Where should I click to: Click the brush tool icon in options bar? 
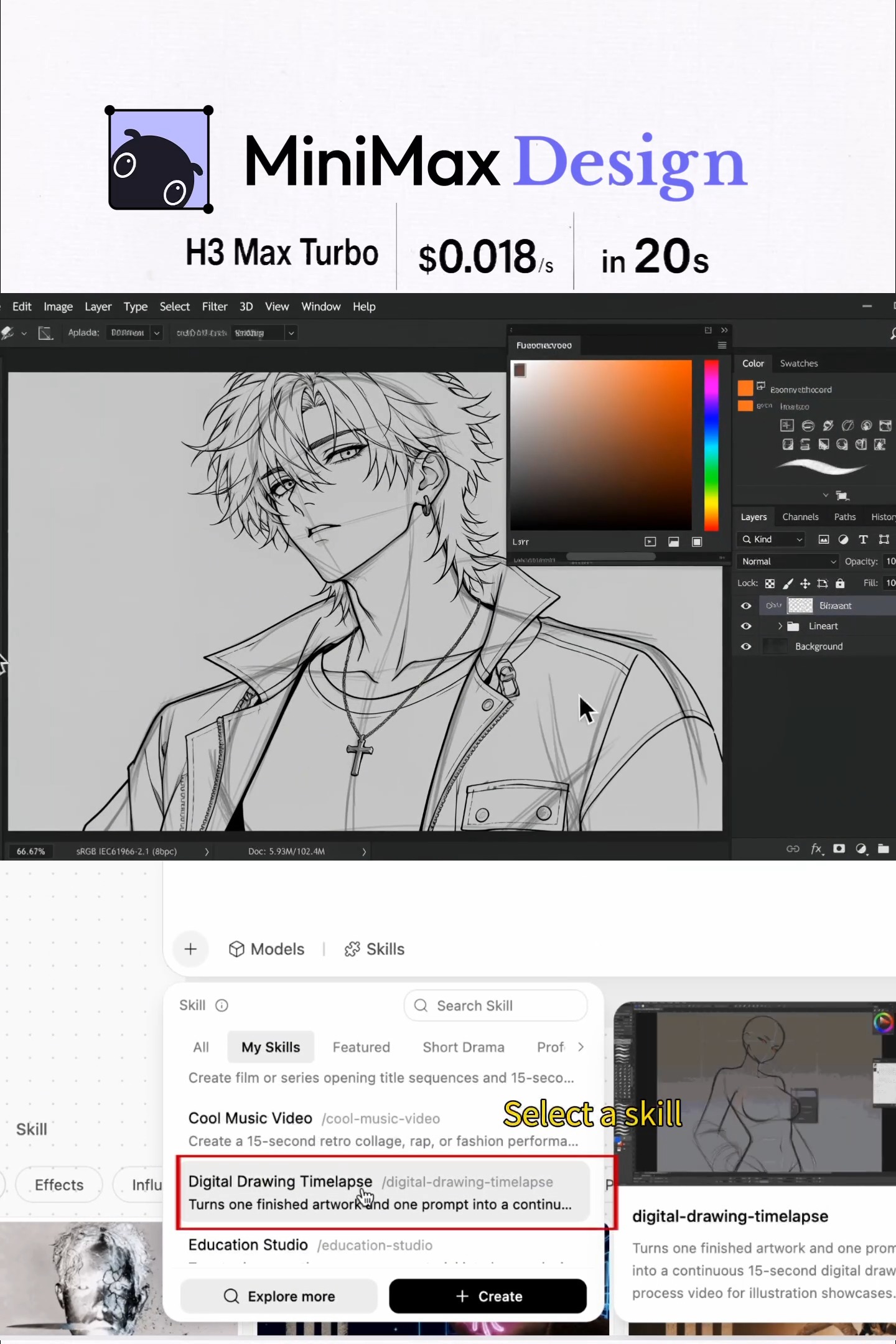(x=8, y=333)
